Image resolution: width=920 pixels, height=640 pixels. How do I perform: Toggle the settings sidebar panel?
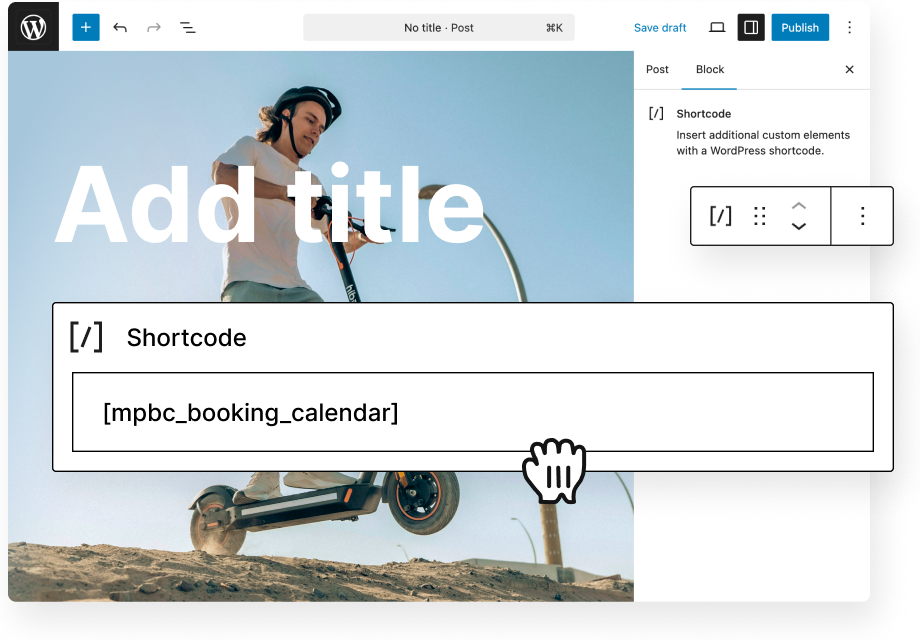751,27
